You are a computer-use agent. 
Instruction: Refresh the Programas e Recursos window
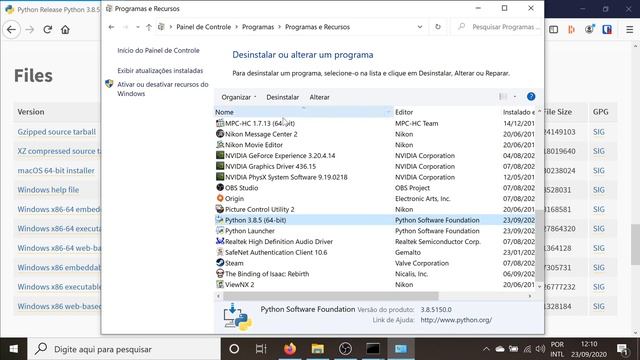pos(438,27)
